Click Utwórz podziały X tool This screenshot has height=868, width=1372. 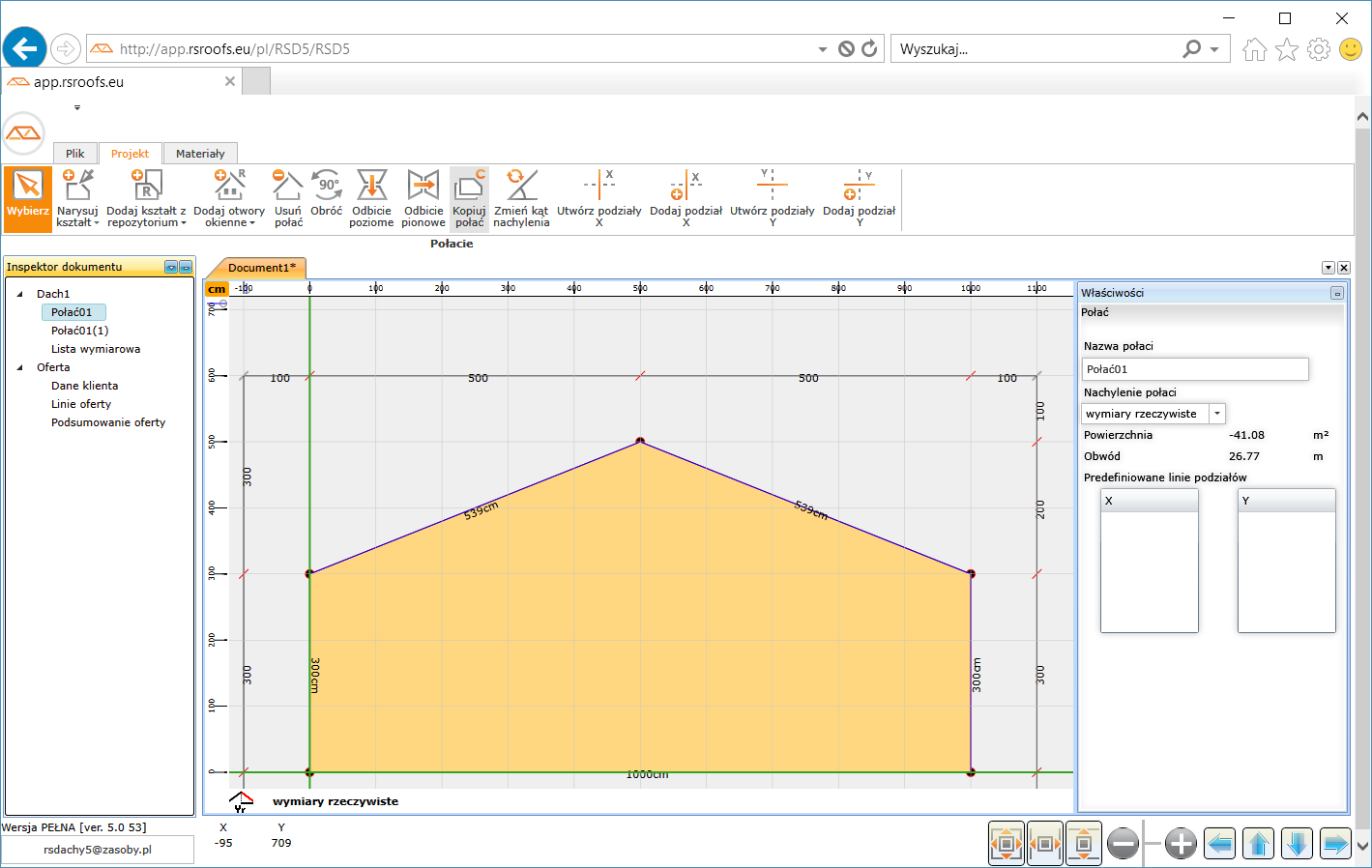pos(598,197)
